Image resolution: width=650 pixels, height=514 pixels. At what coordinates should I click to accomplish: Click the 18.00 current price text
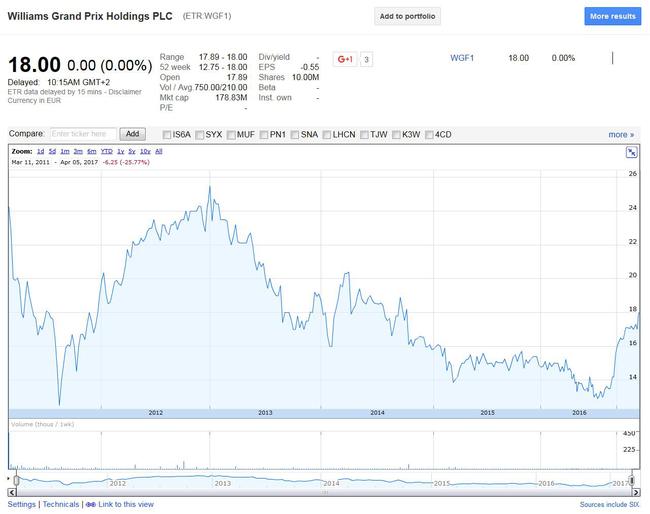point(34,65)
